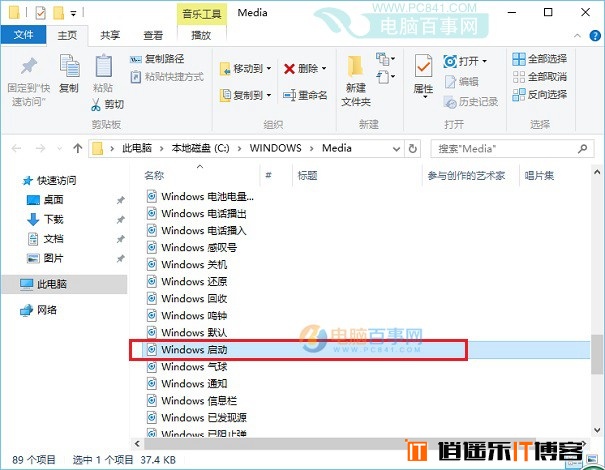The width and height of the screenshot is (605, 470).
Task: Open the New item dropdown icon
Action: 385,59
